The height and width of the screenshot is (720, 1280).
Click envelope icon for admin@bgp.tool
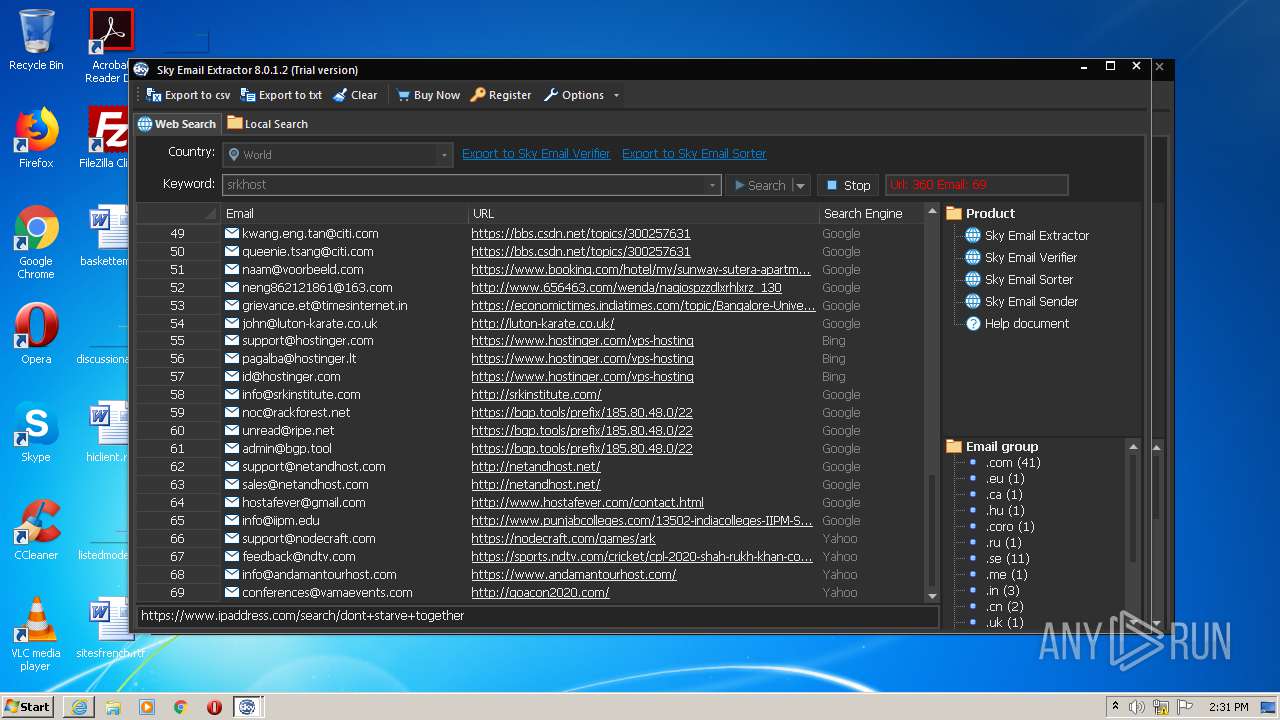(x=232, y=449)
